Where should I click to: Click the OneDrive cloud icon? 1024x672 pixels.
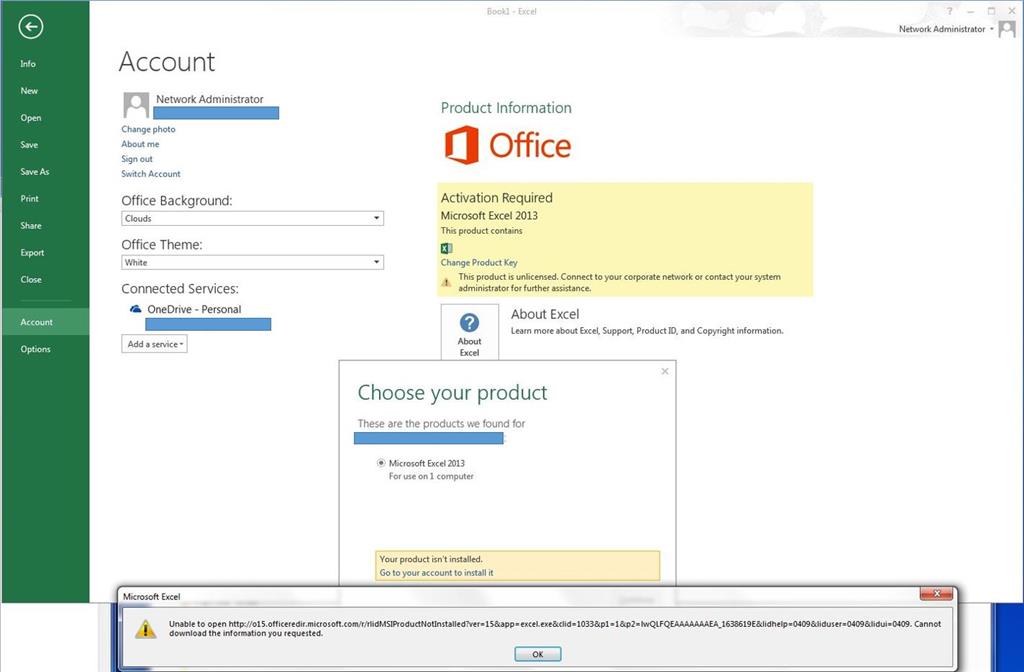[135, 309]
